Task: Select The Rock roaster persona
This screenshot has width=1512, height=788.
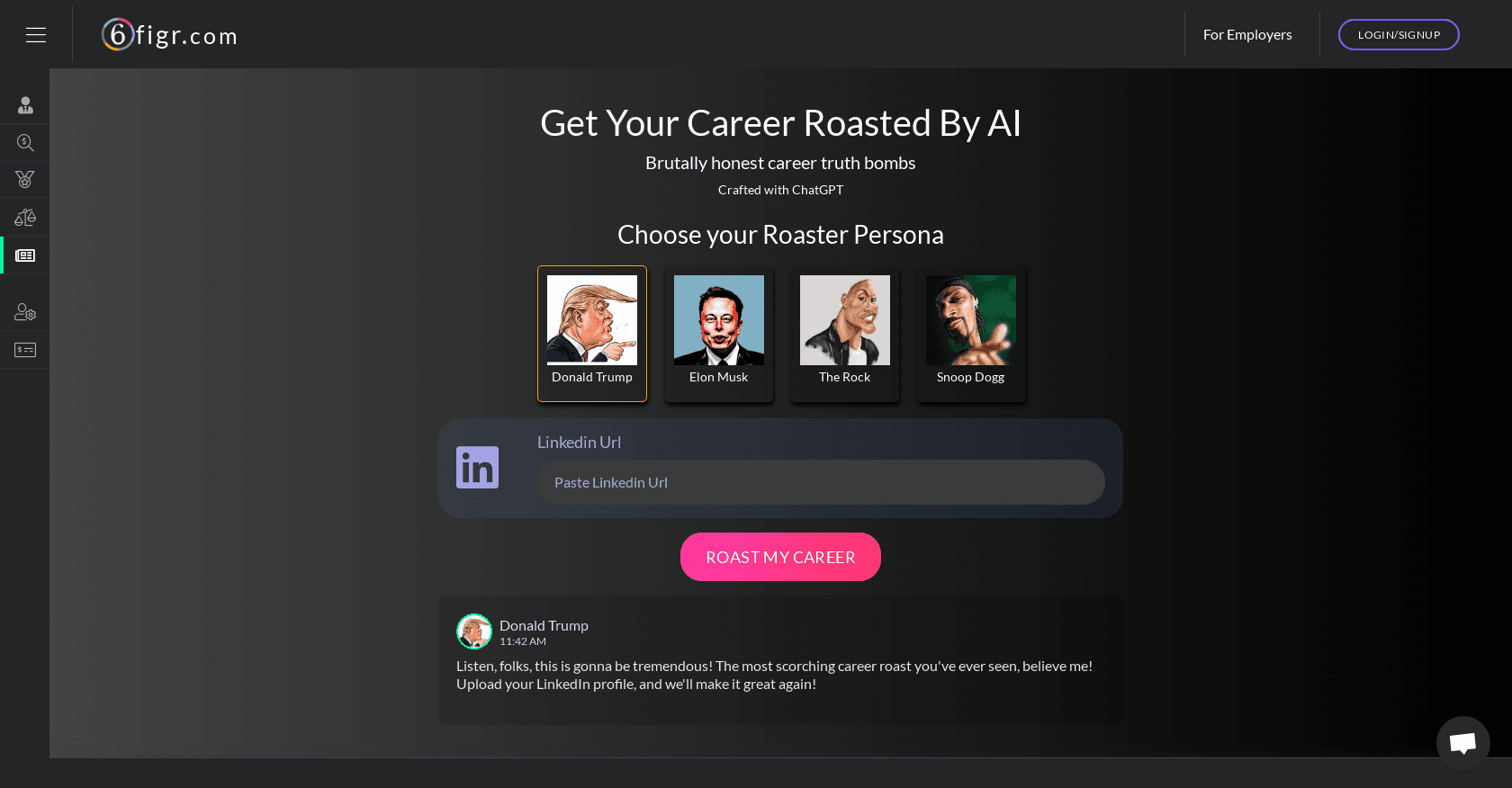Action: [844, 334]
